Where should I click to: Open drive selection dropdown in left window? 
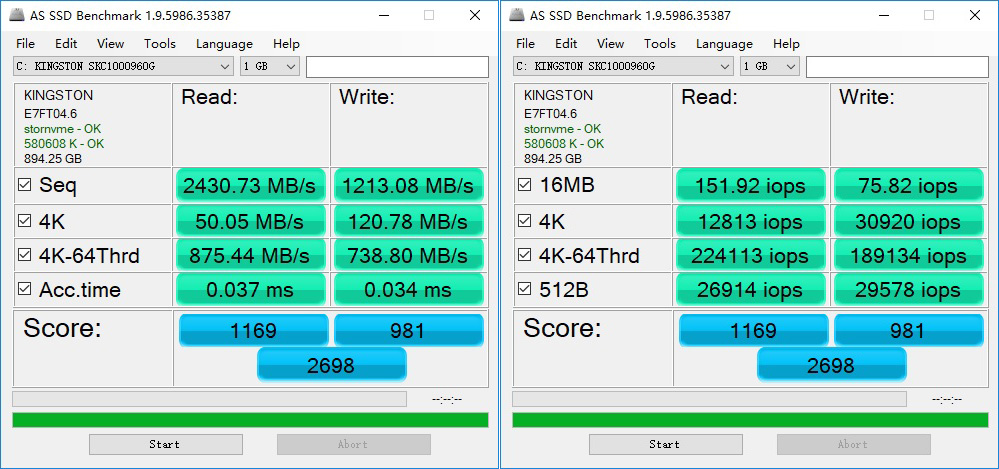[124, 66]
